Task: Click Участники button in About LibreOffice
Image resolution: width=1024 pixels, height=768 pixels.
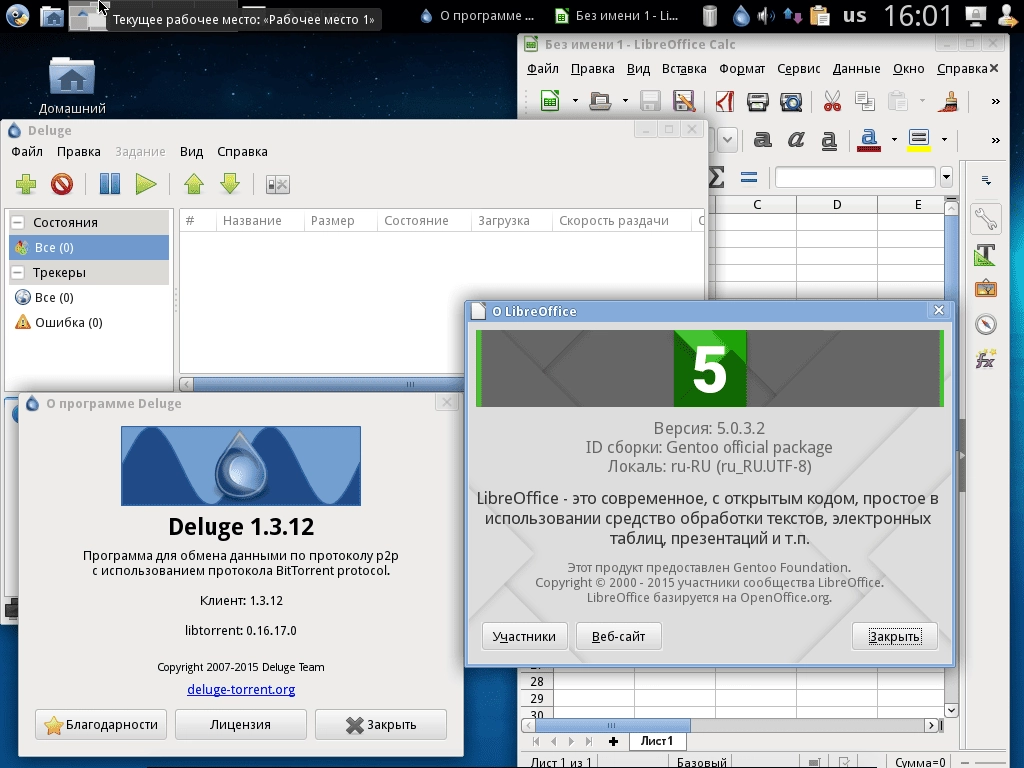Action: pyautogui.click(x=524, y=636)
